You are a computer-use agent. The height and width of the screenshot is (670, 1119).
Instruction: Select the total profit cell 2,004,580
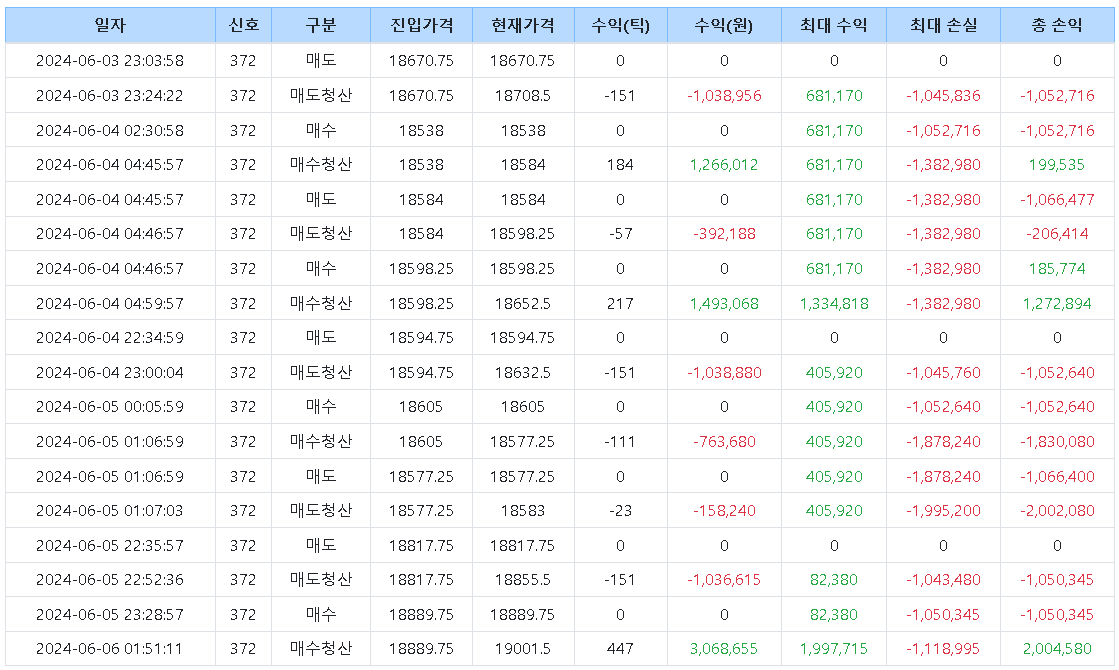point(1057,649)
